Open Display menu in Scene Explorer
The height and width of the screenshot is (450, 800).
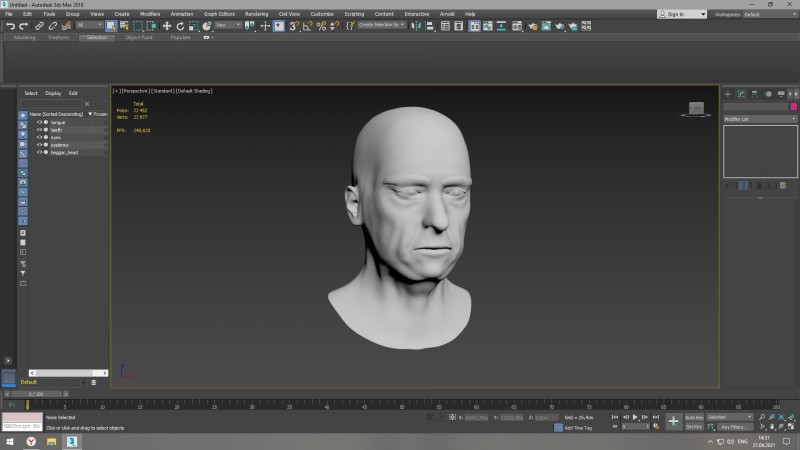point(53,93)
